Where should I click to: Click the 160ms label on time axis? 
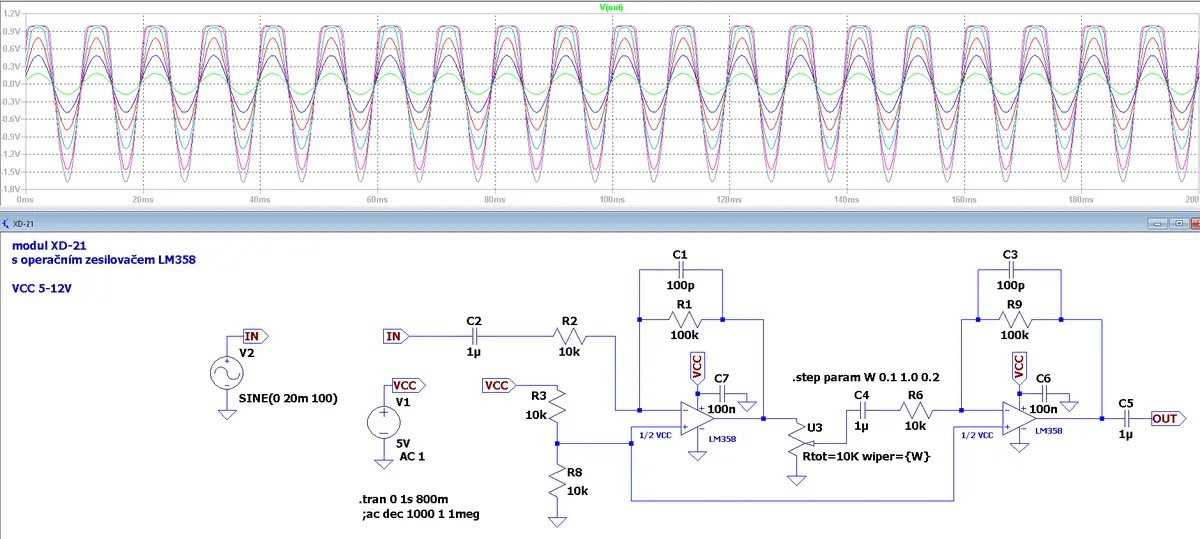(964, 201)
